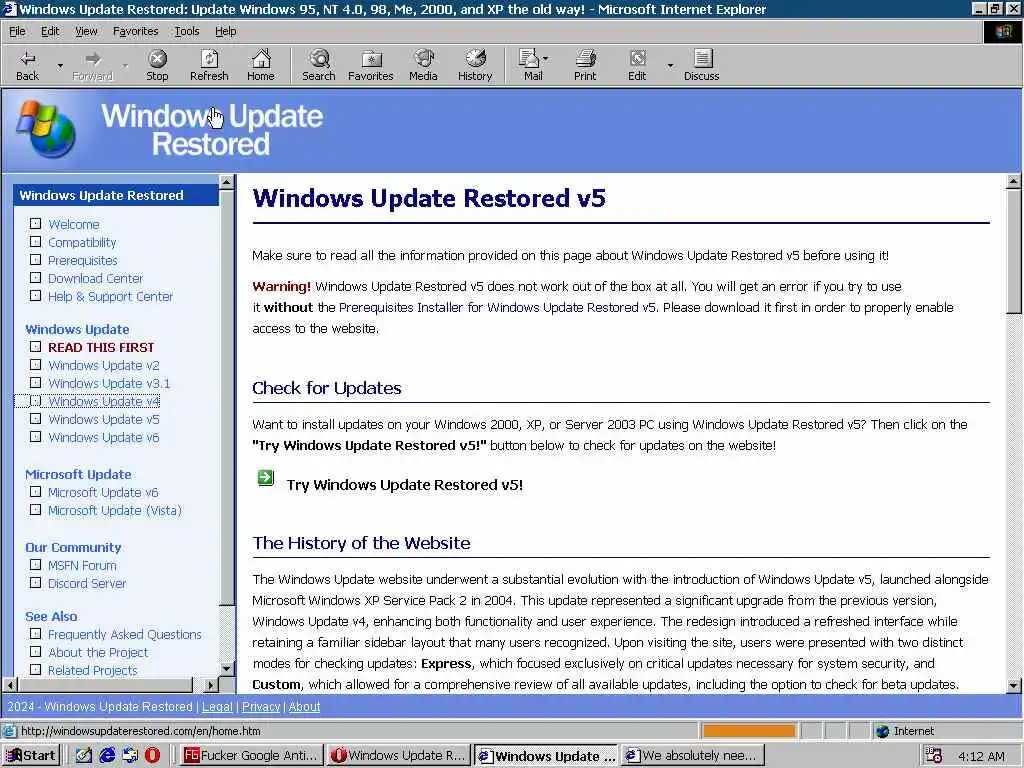Open the Help menu
Image resolution: width=1024 pixels, height=768 pixels.
pos(225,31)
